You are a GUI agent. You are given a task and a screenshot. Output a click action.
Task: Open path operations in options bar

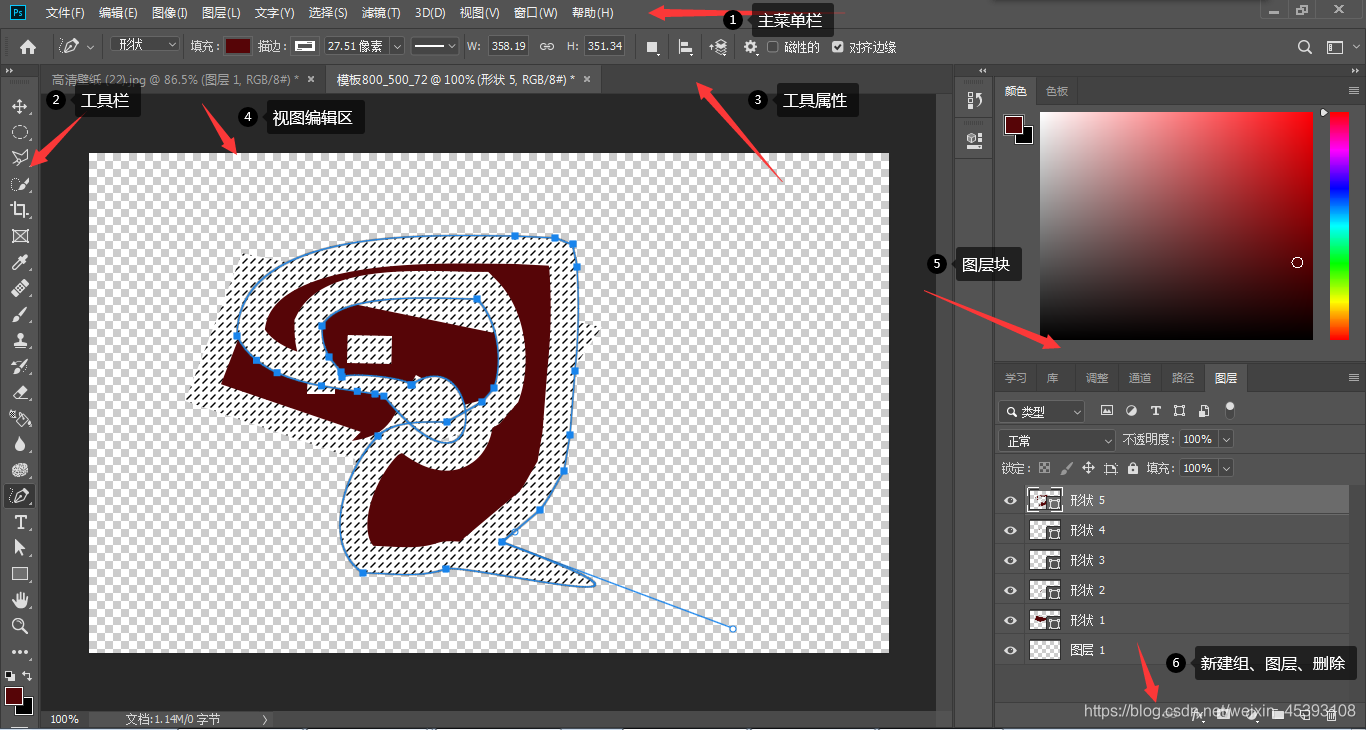[652, 46]
